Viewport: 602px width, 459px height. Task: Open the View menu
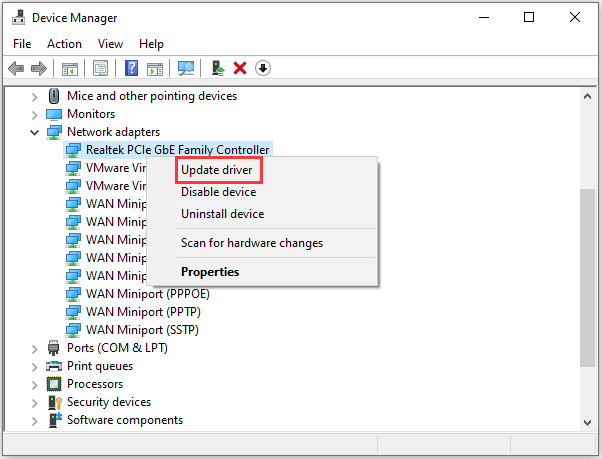coord(110,44)
